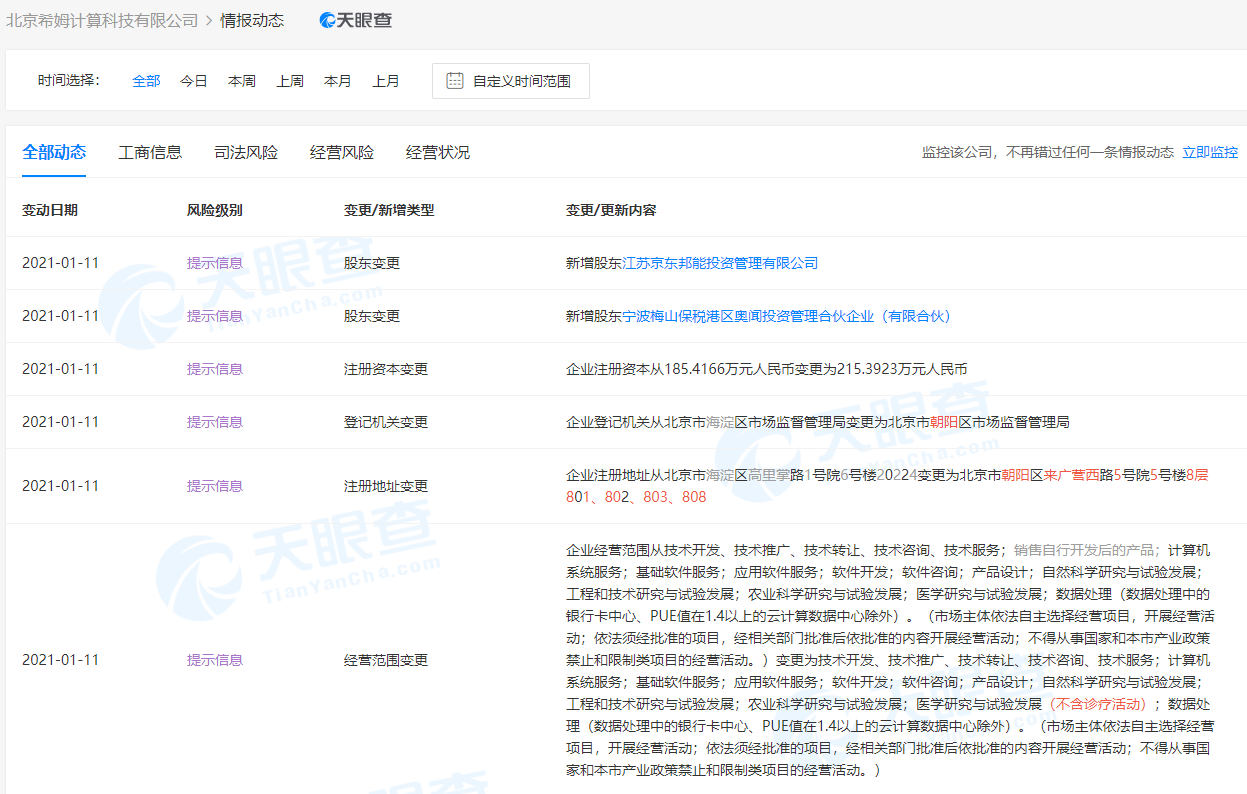Click 提示信息 risk level in first row

(215, 263)
